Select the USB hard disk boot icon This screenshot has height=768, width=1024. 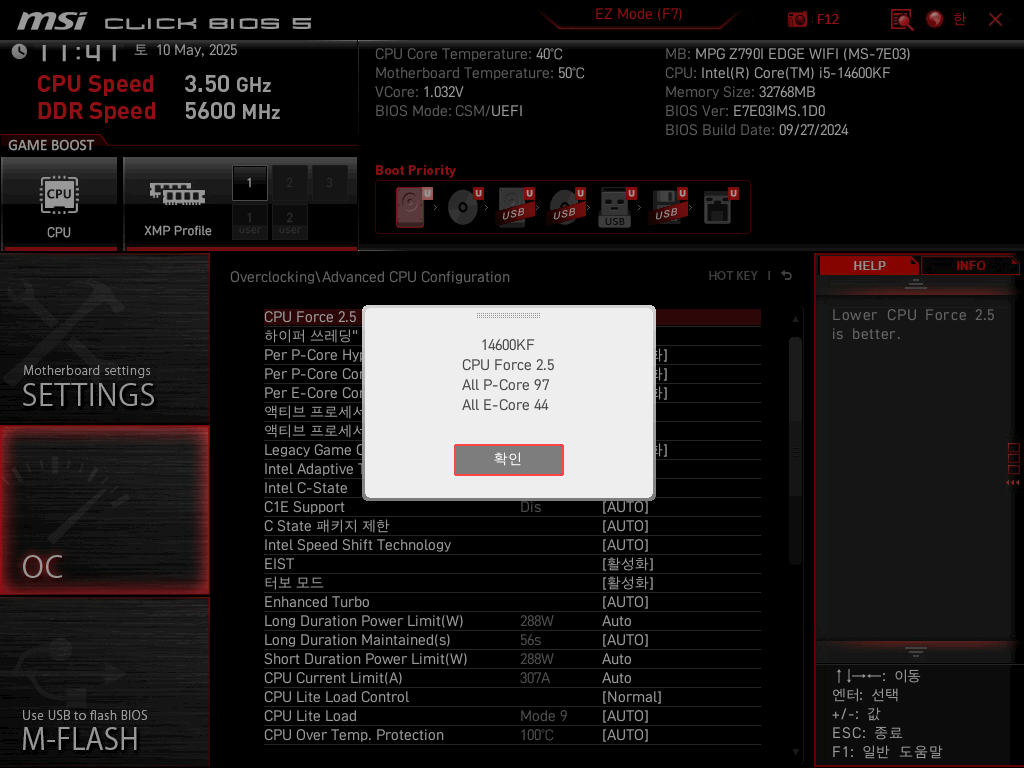pos(515,206)
